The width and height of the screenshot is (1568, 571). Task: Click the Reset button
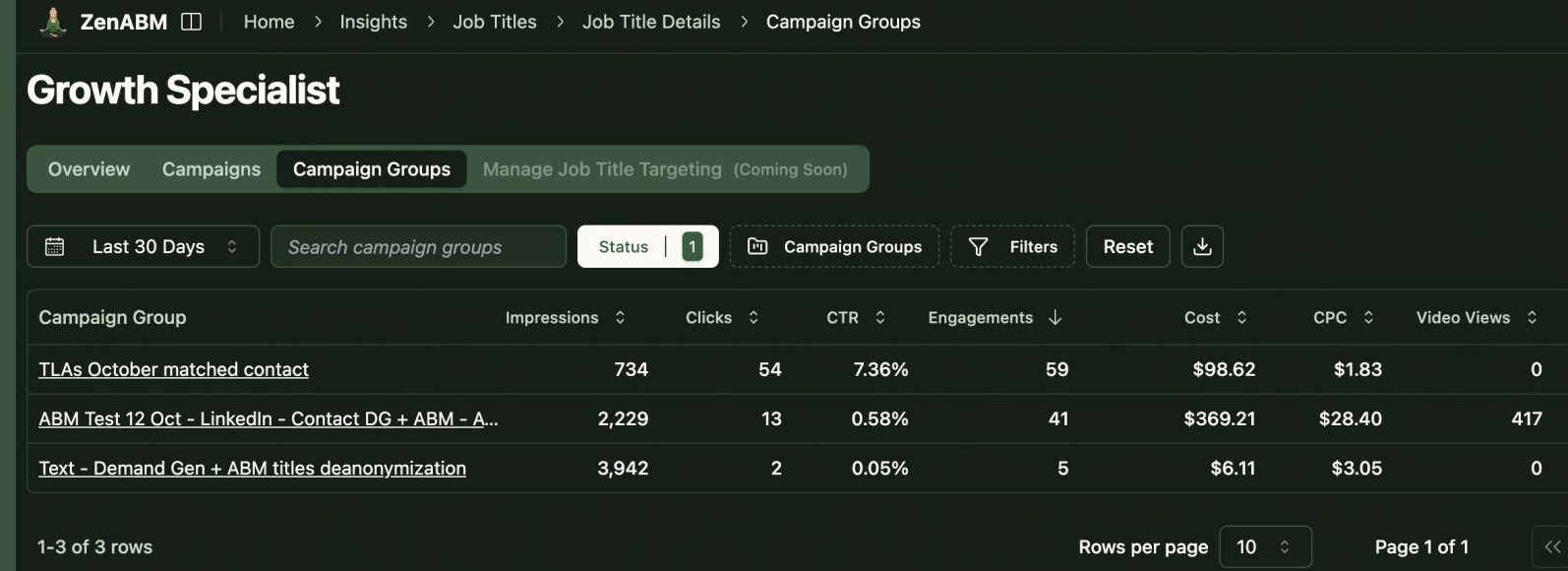tap(1127, 246)
